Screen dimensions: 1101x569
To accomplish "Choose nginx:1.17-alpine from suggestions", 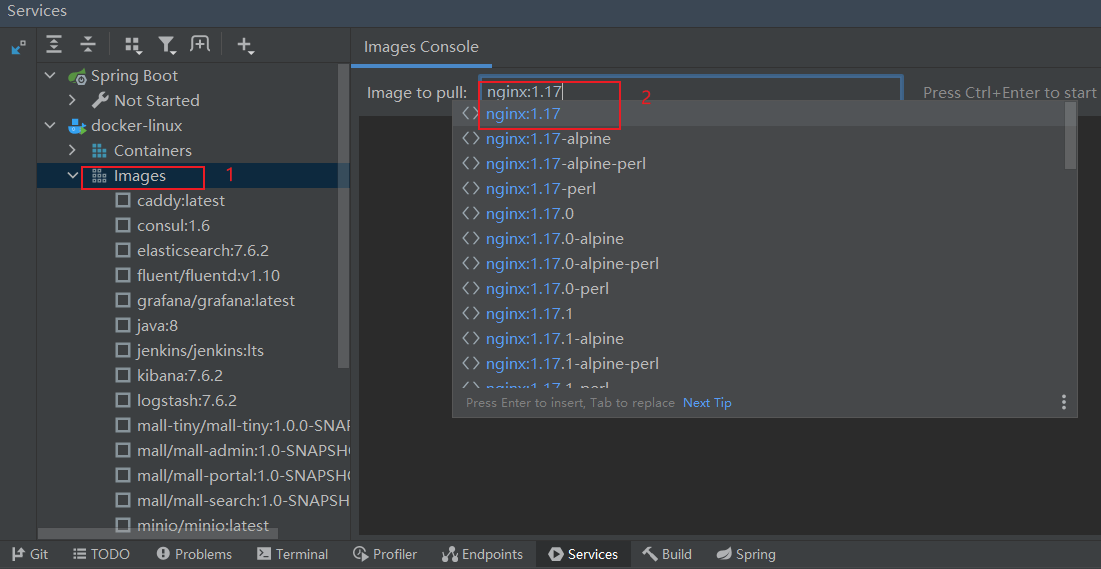I will (x=548, y=139).
